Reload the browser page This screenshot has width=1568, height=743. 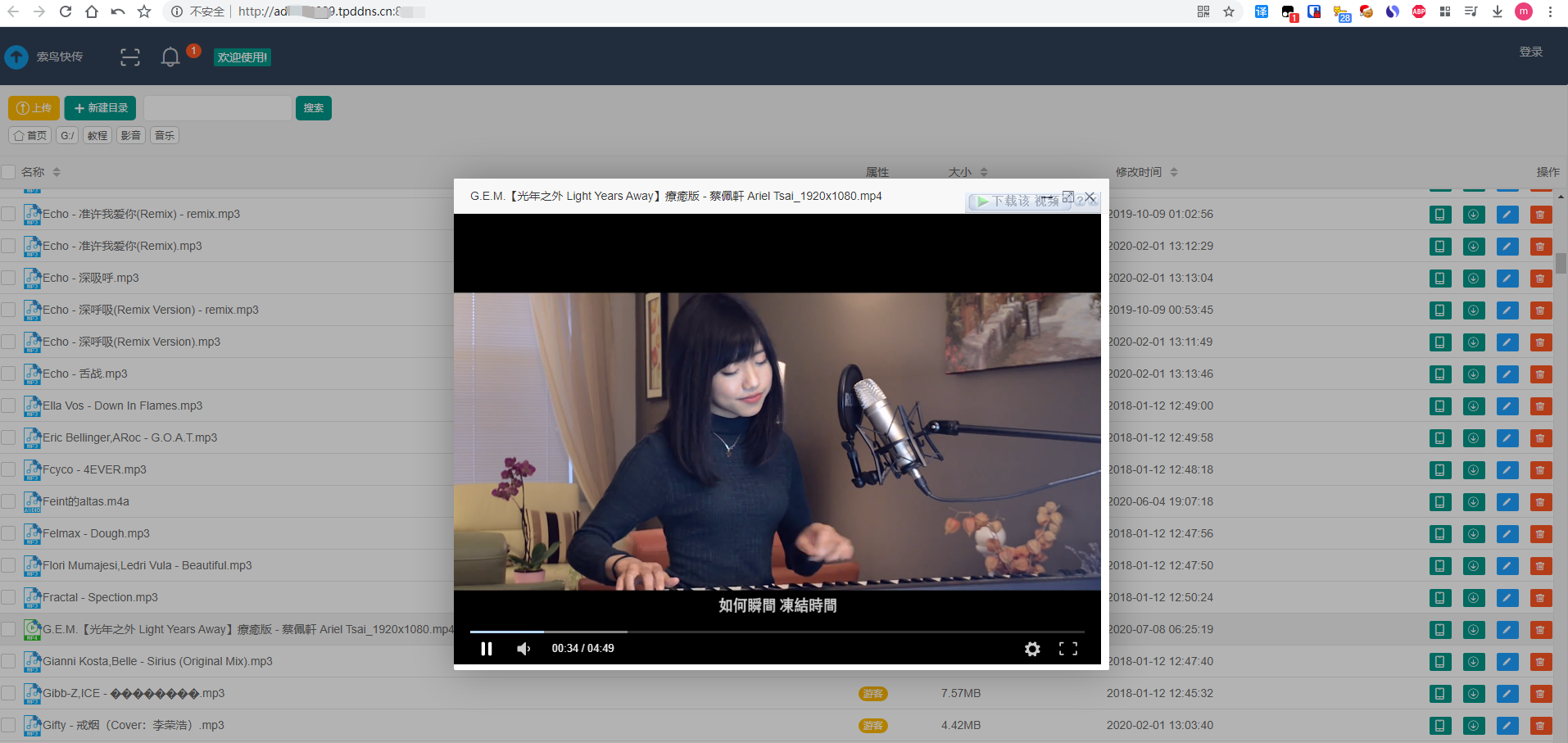click(x=66, y=11)
